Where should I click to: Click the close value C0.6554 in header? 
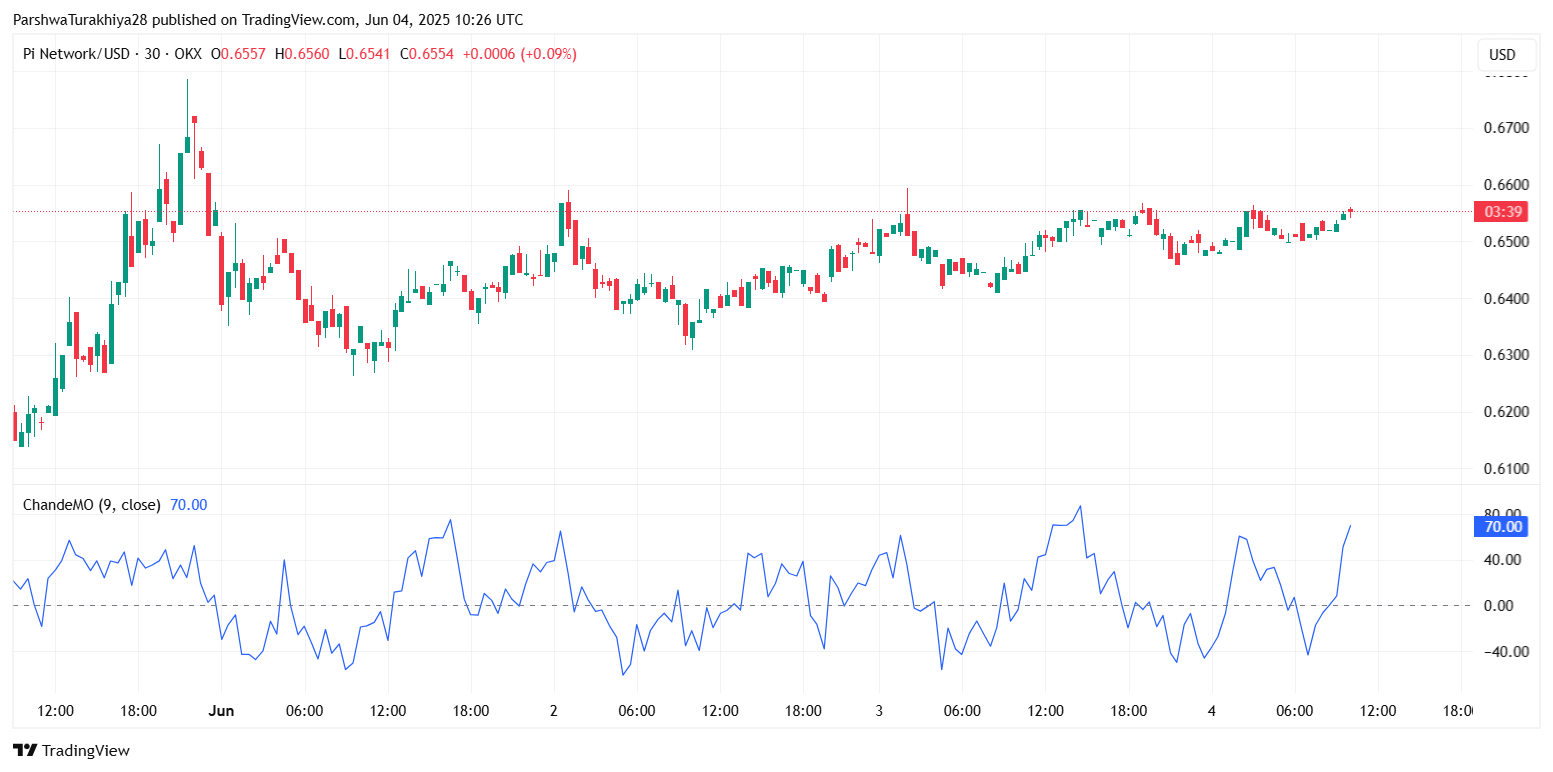pyautogui.click(x=427, y=54)
